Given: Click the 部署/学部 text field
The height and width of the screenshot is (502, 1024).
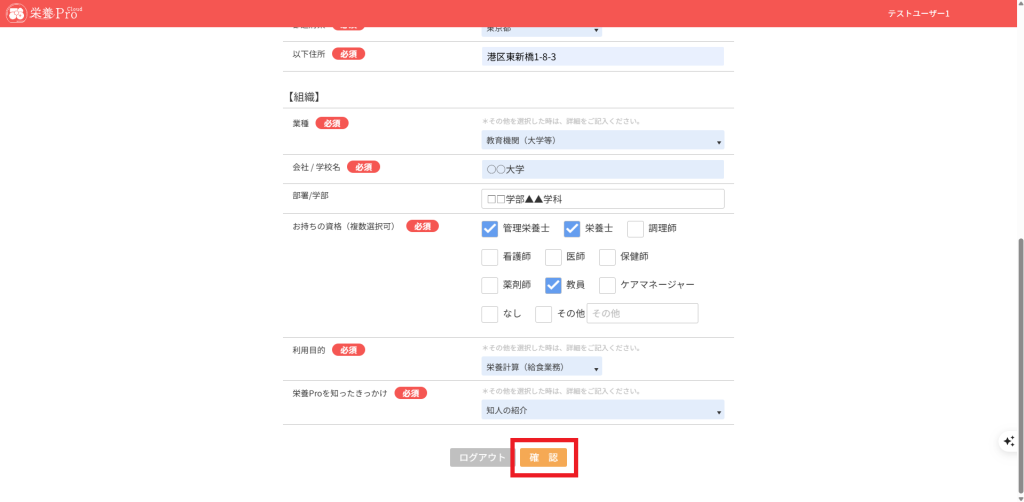Looking at the screenshot, I should [602, 199].
